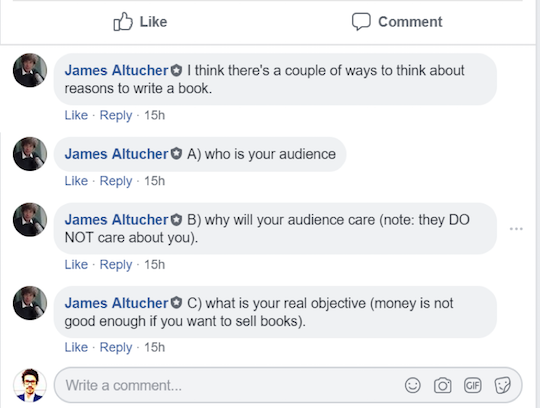Open the emoji picker smiley icon
The height and width of the screenshot is (408, 540).
click(413, 385)
